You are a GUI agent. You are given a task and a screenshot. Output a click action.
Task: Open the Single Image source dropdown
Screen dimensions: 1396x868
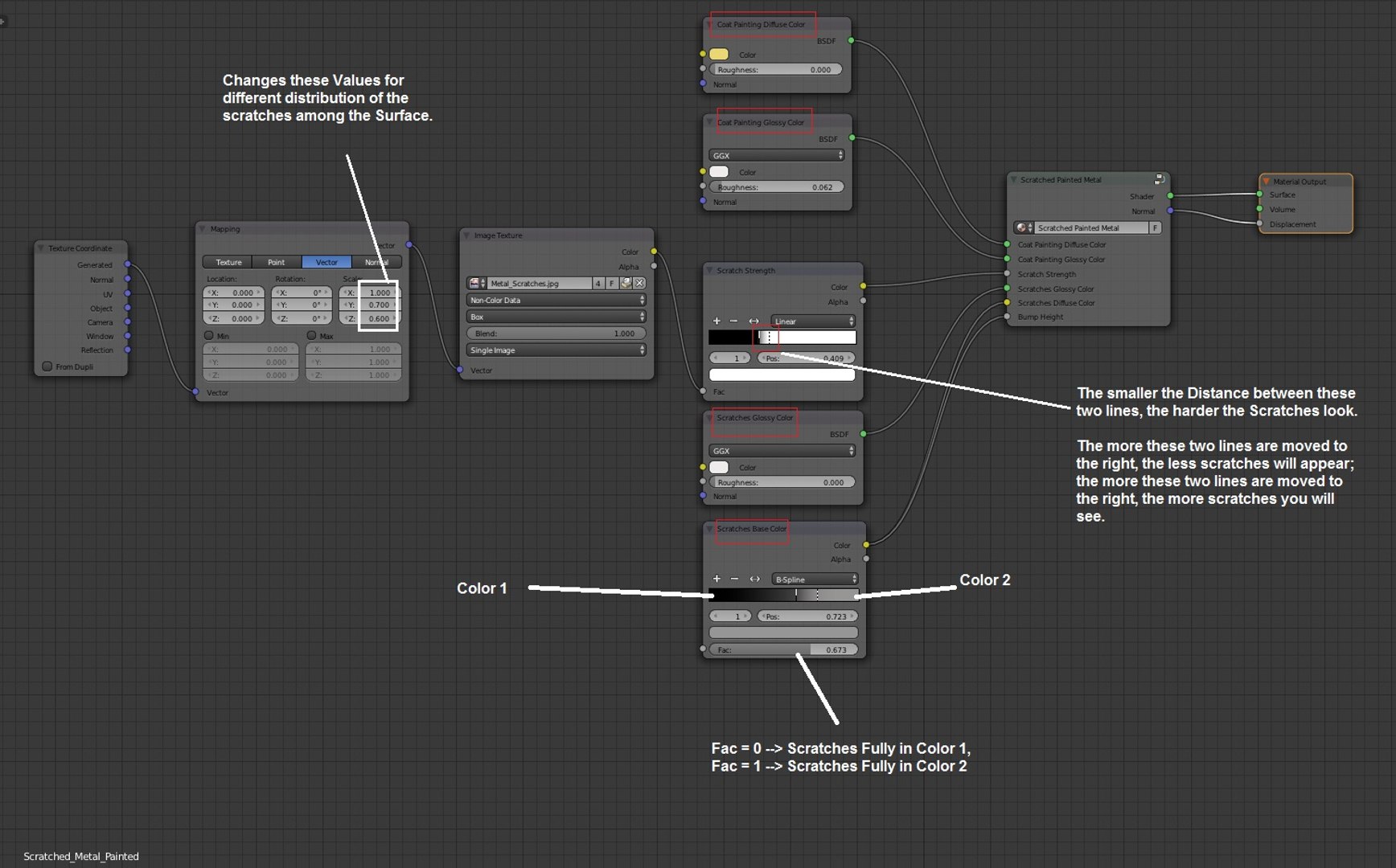click(x=556, y=350)
